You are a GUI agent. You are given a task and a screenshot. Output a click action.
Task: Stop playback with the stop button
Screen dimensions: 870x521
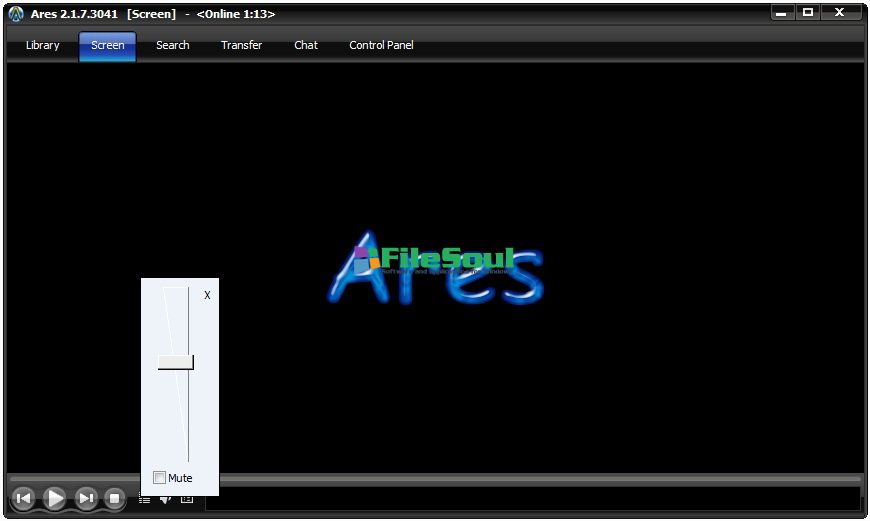pos(115,498)
